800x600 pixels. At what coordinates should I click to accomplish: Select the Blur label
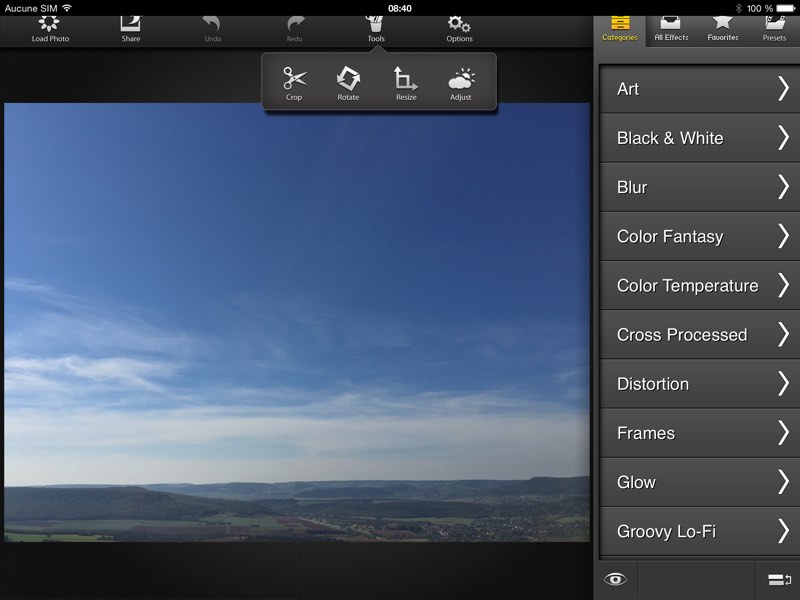632,187
